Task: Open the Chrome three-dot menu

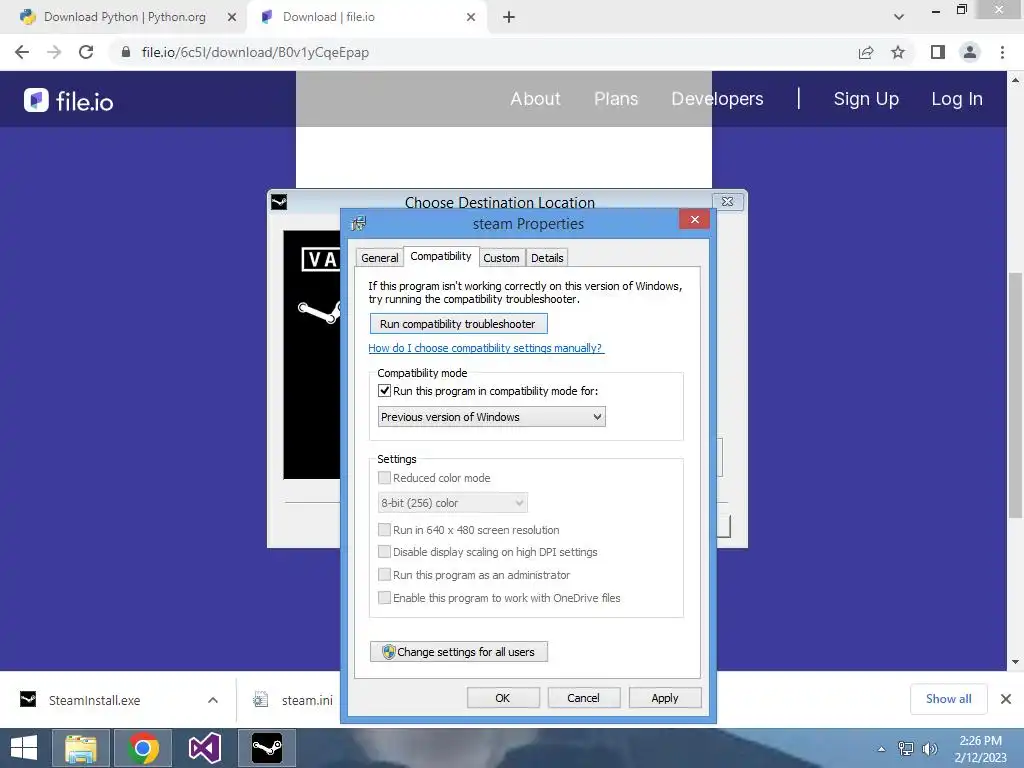Action: click(x=1002, y=52)
